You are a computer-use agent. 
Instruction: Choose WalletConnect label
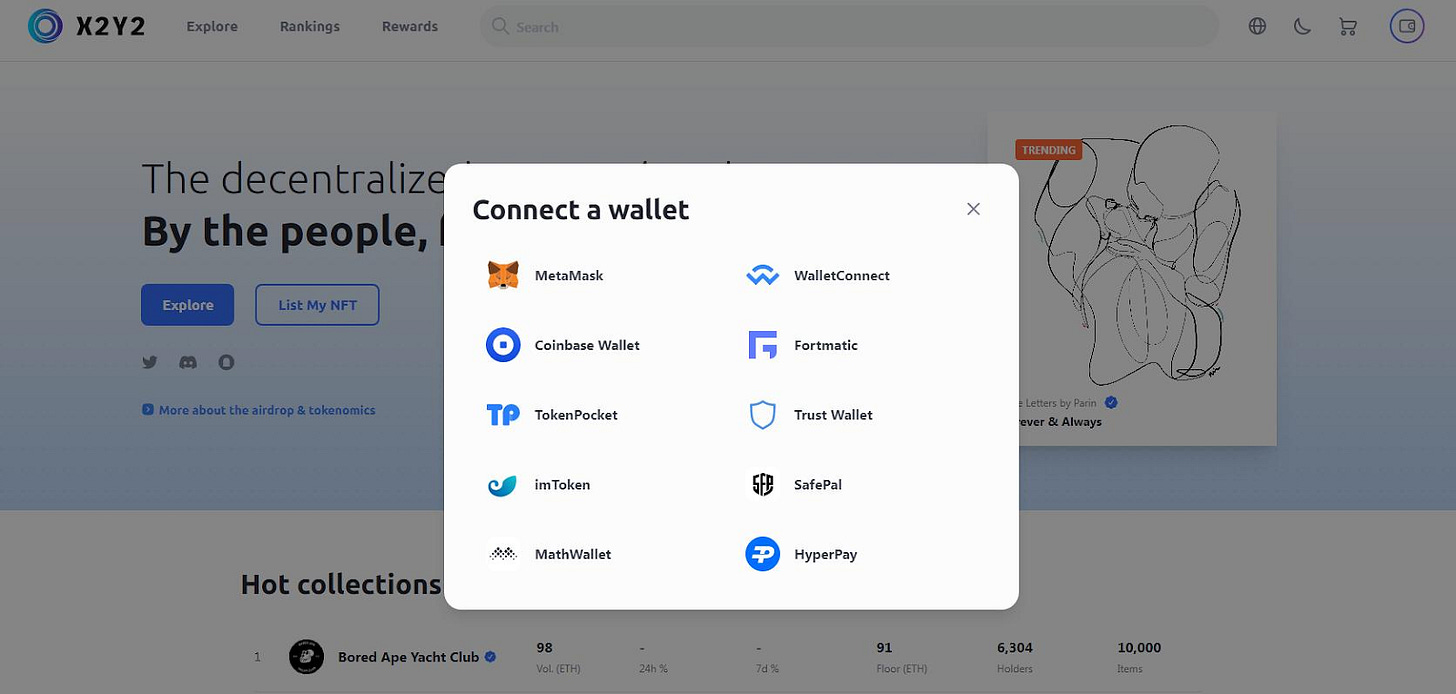click(x=842, y=276)
